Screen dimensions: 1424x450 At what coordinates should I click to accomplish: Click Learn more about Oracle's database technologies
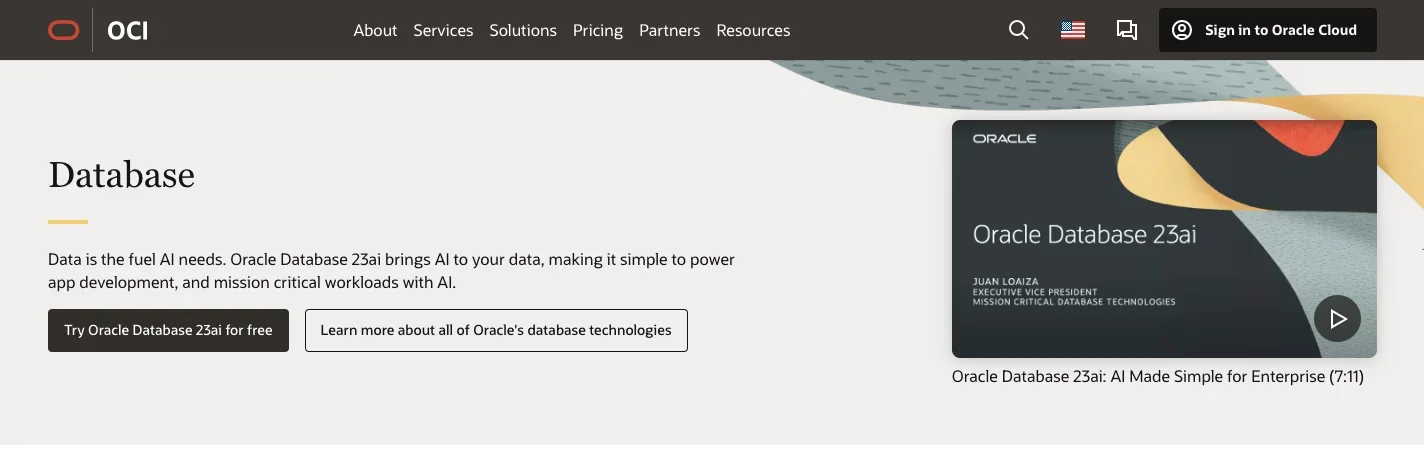tap(496, 330)
